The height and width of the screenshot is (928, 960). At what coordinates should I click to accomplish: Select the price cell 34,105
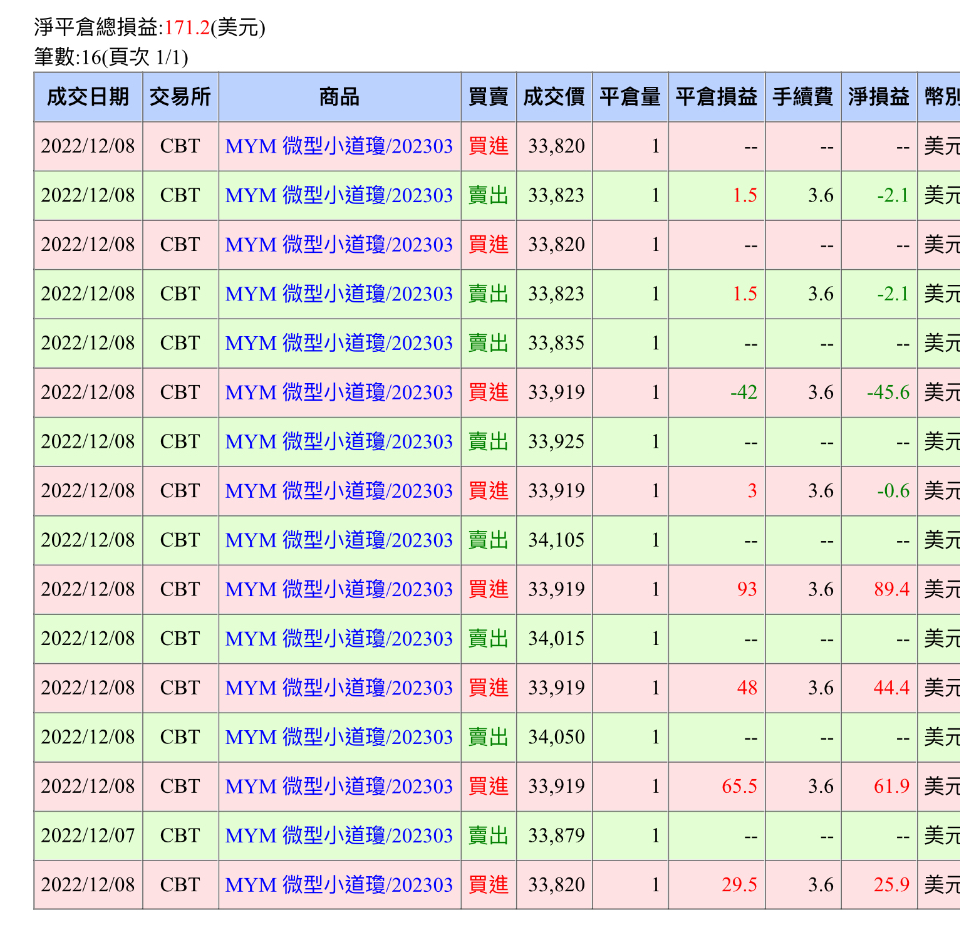556,540
